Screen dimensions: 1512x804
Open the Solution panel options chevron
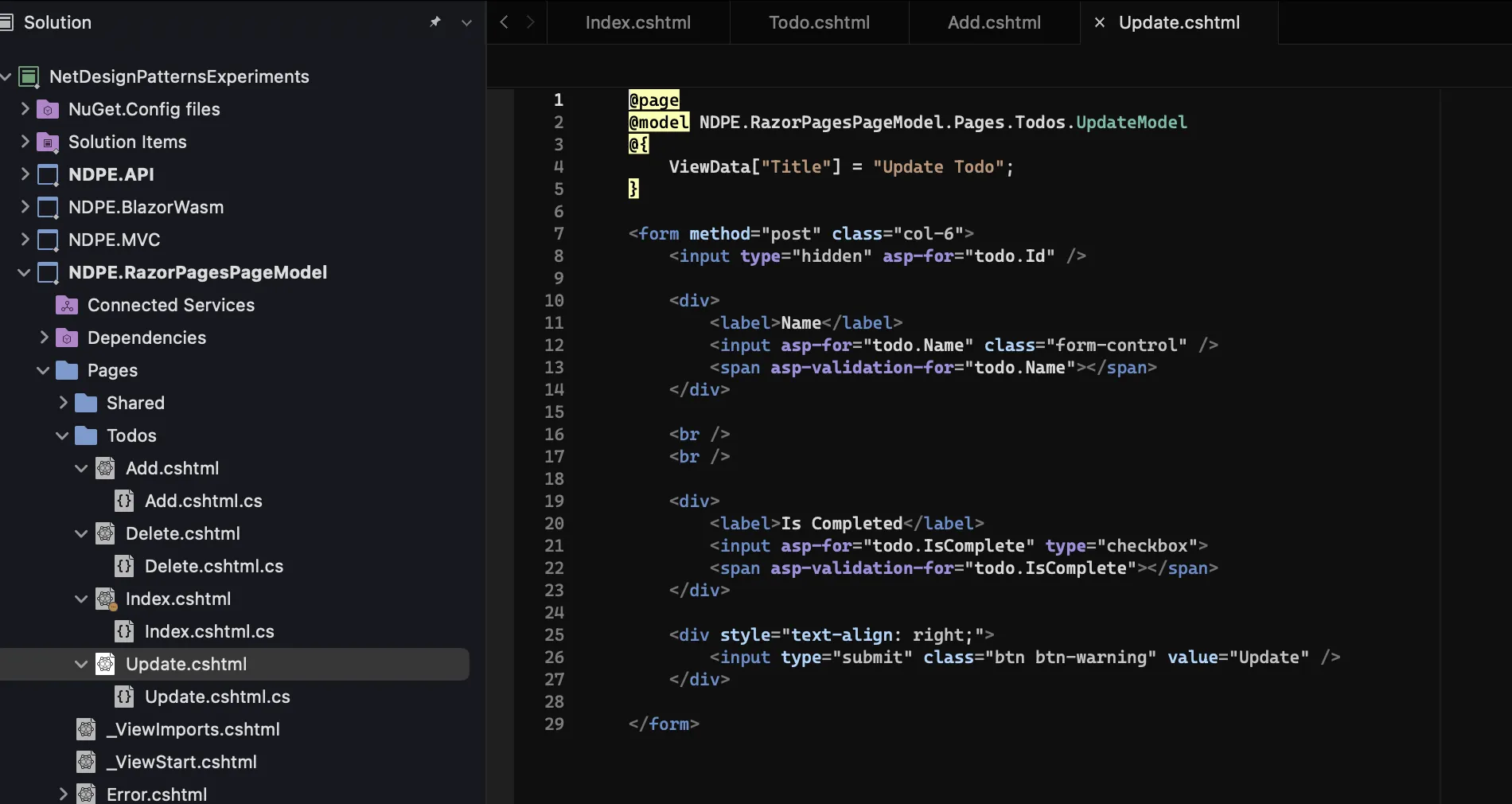click(x=466, y=23)
